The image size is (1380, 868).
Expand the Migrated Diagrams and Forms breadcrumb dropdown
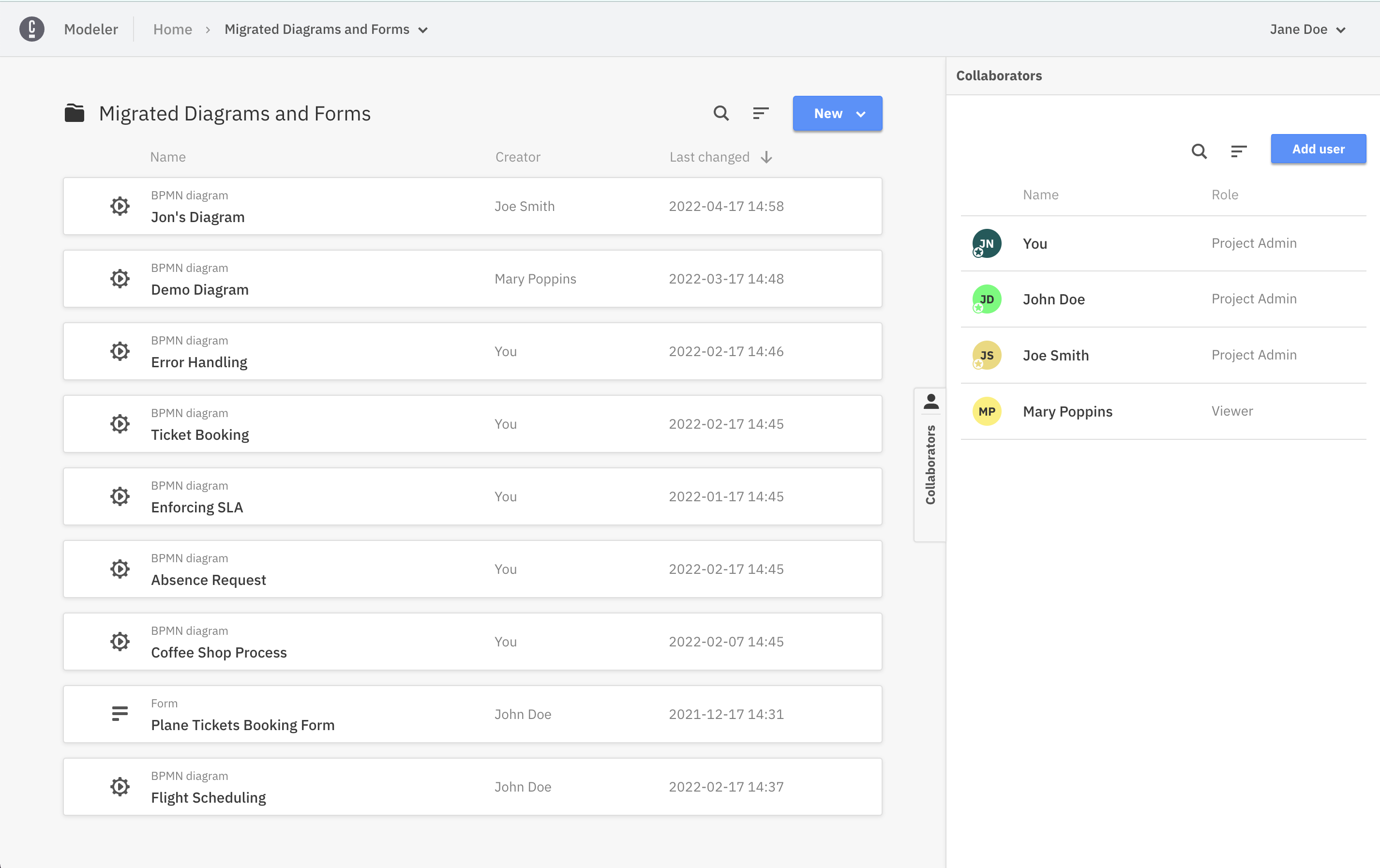click(424, 29)
